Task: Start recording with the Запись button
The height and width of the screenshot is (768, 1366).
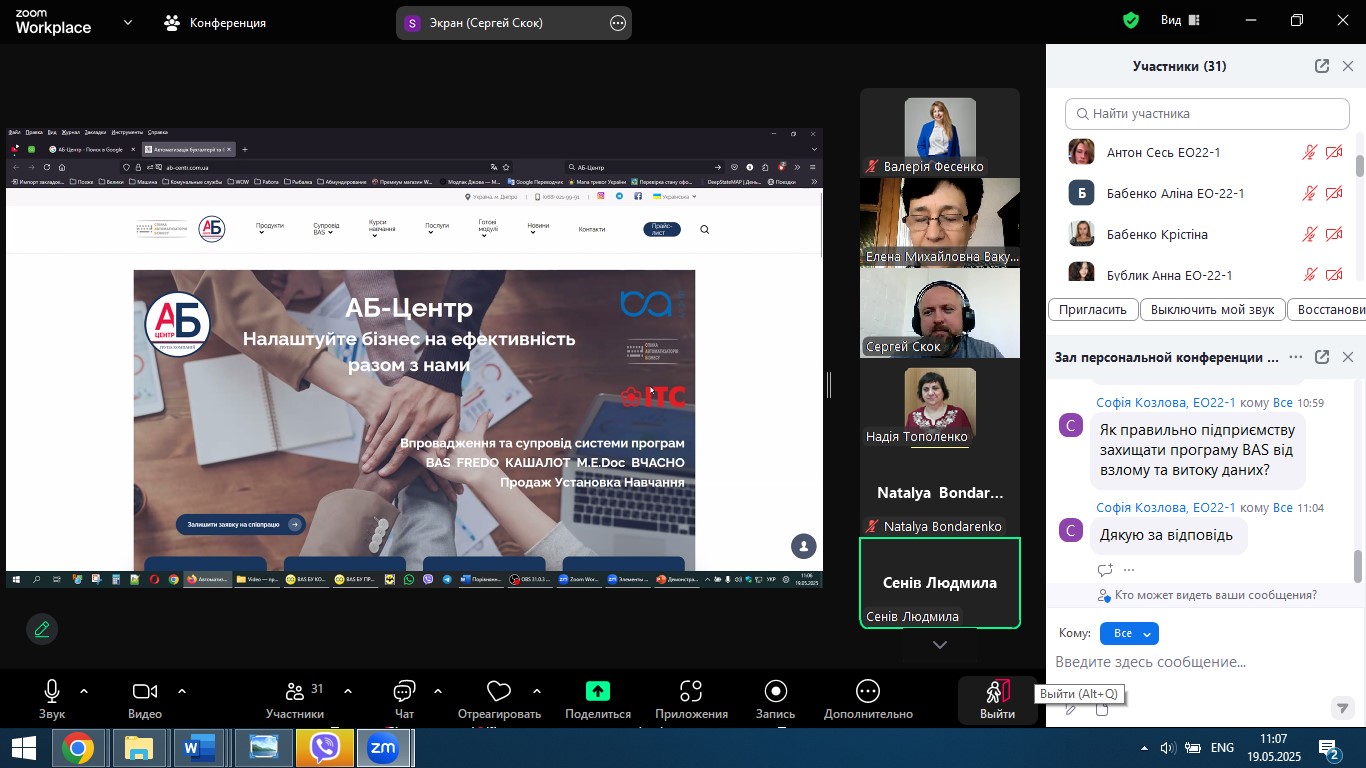Action: pyautogui.click(x=776, y=699)
